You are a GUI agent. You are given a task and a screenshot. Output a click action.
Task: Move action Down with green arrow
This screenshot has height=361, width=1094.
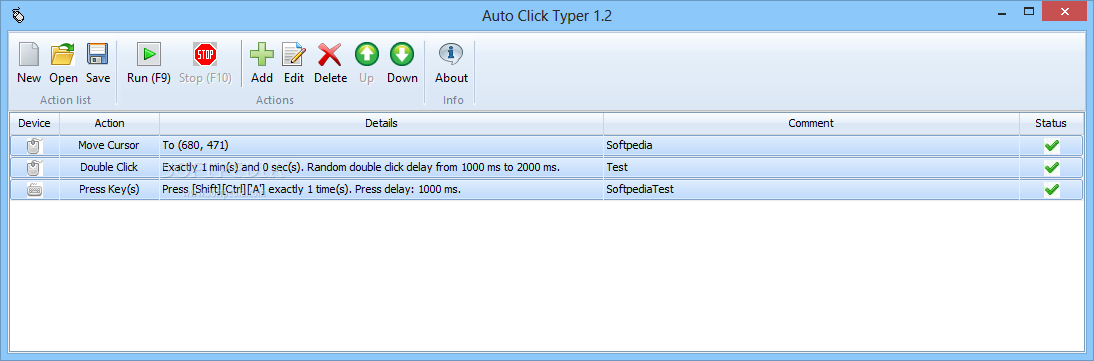(x=402, y=63)
